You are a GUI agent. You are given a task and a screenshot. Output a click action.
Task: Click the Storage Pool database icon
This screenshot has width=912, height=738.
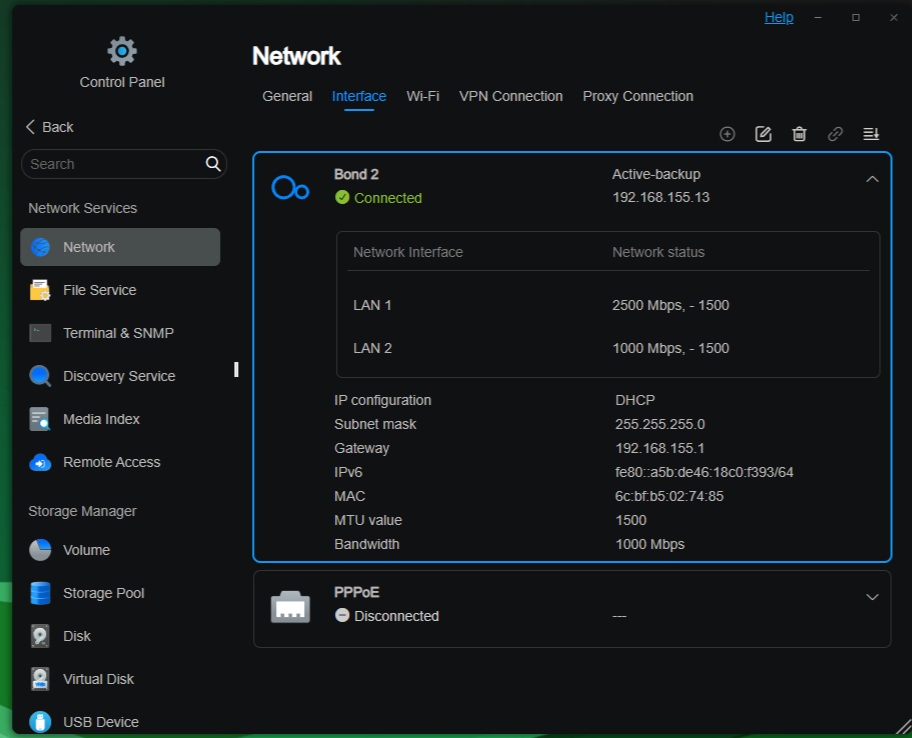40,593
